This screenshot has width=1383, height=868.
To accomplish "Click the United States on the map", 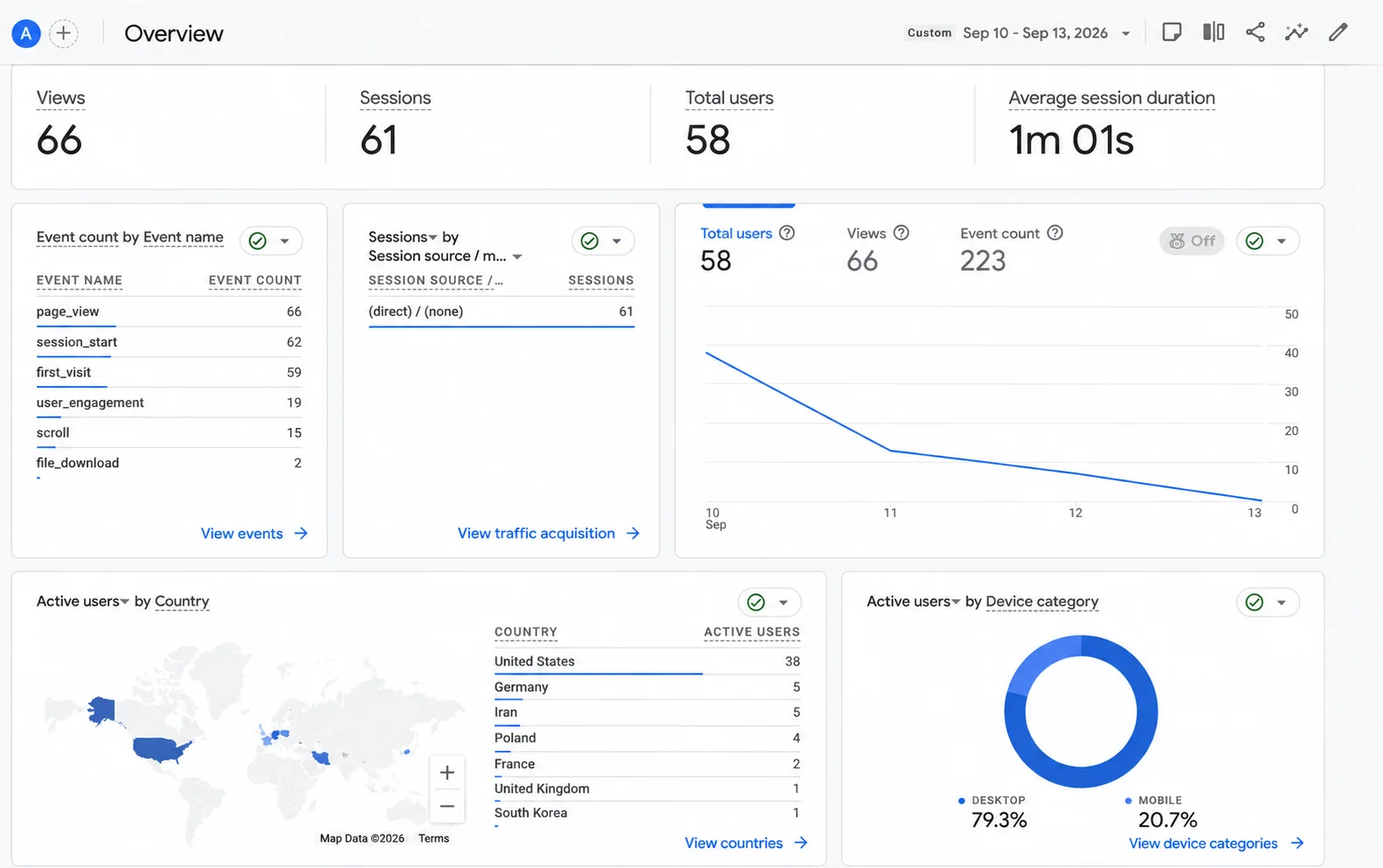I will 161,749.
